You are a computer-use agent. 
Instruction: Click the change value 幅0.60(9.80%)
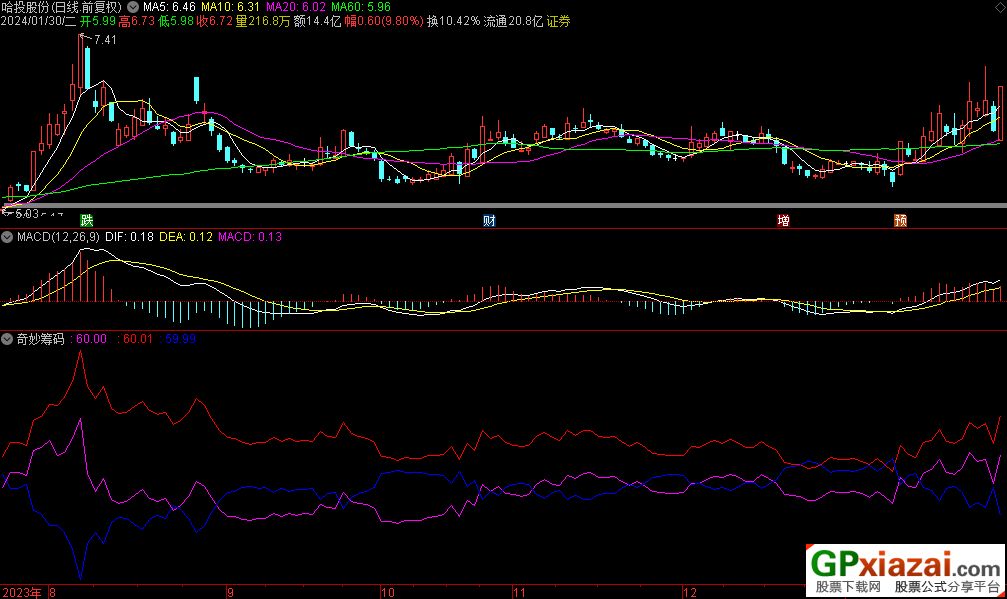pyautogui.click(x=384, y=21)
